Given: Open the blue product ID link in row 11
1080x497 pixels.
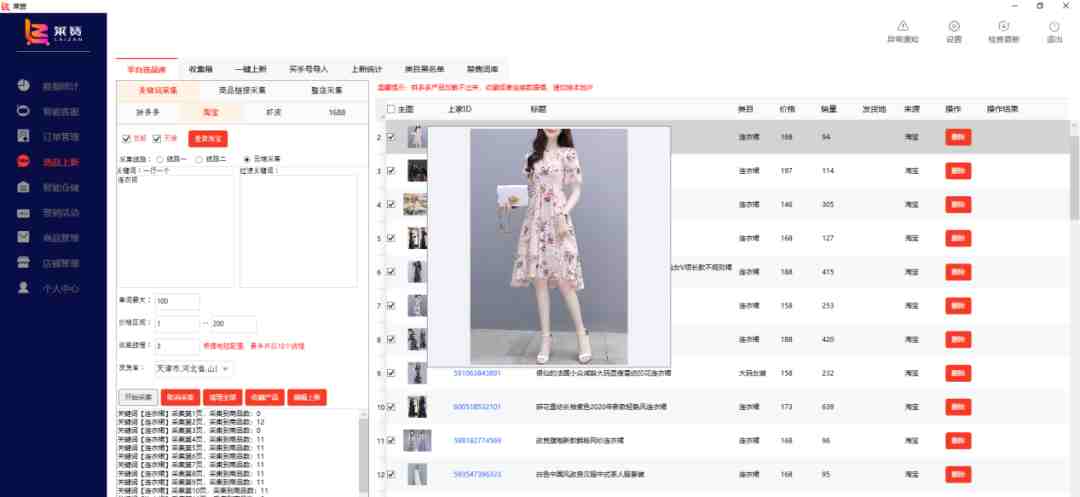Looking at the screenshot, I should click(477, 441).
